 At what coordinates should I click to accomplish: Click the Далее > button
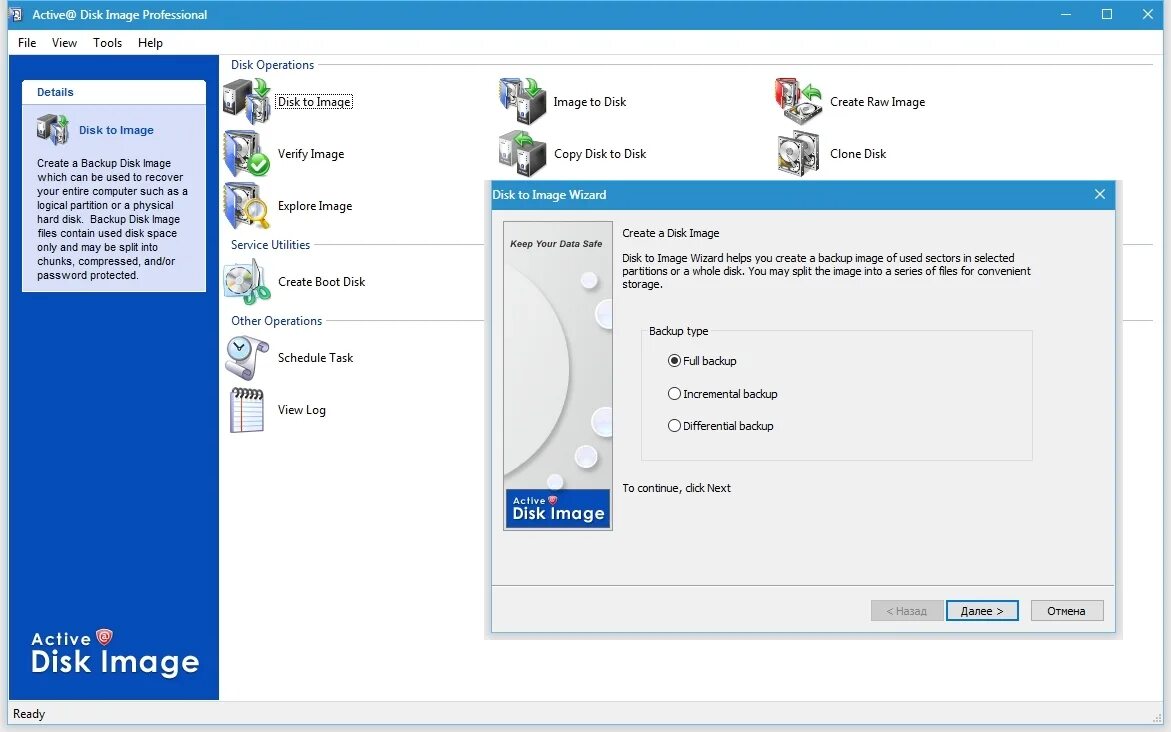pos(982,611)
